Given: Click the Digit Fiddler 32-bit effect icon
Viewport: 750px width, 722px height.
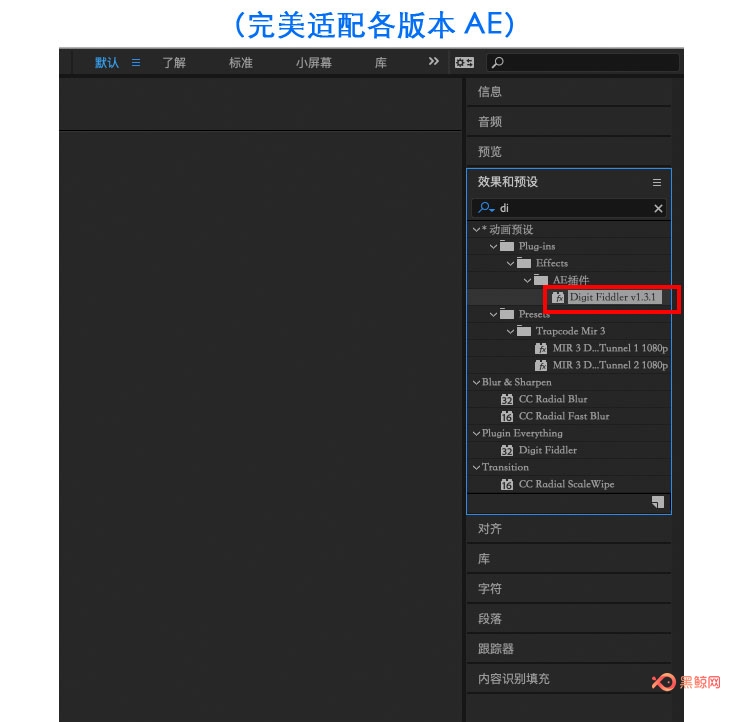Looking at the screenshot, I should point(507,450).
